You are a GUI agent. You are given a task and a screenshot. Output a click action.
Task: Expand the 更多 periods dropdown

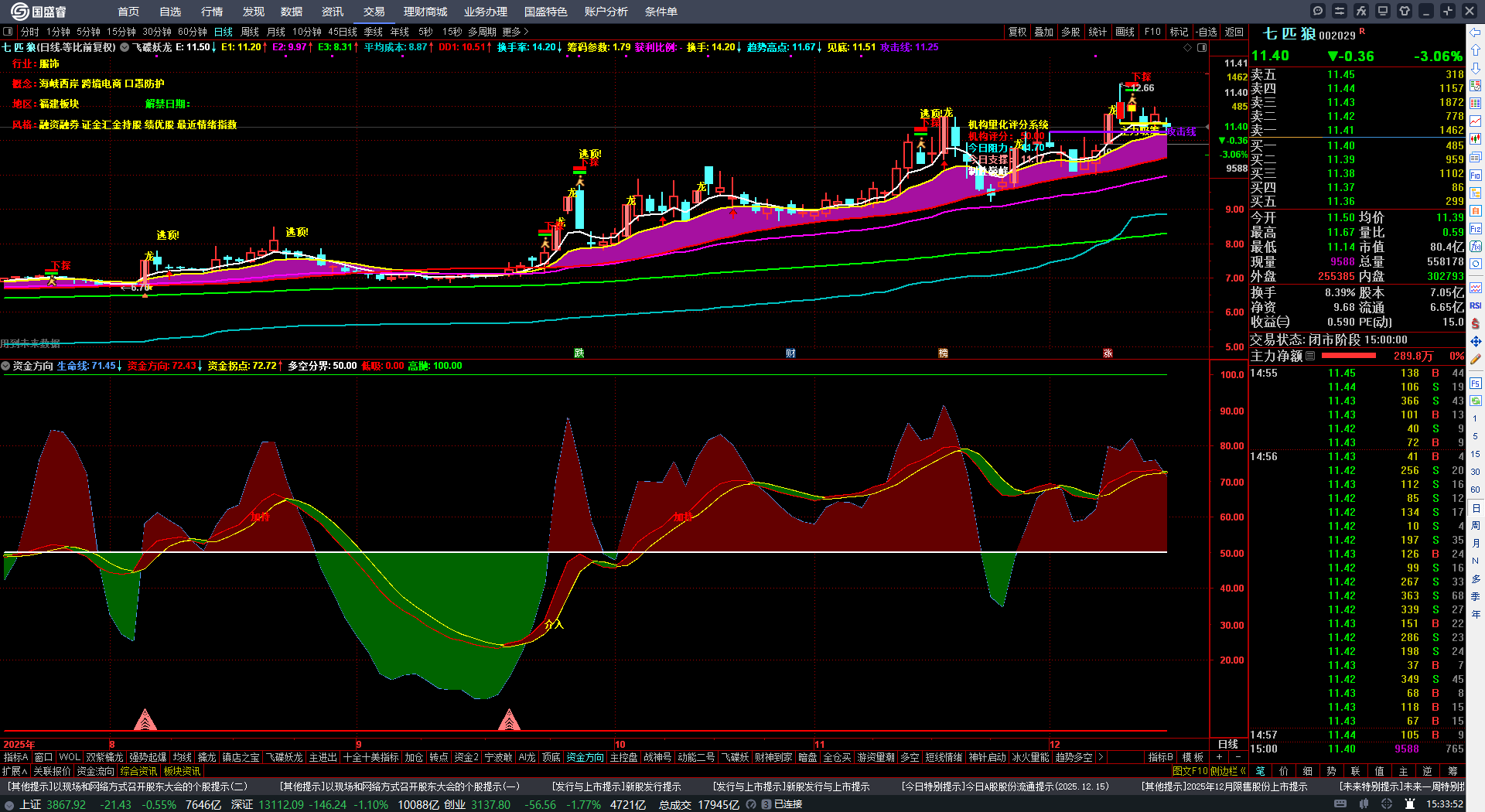[x=515, y=32]
